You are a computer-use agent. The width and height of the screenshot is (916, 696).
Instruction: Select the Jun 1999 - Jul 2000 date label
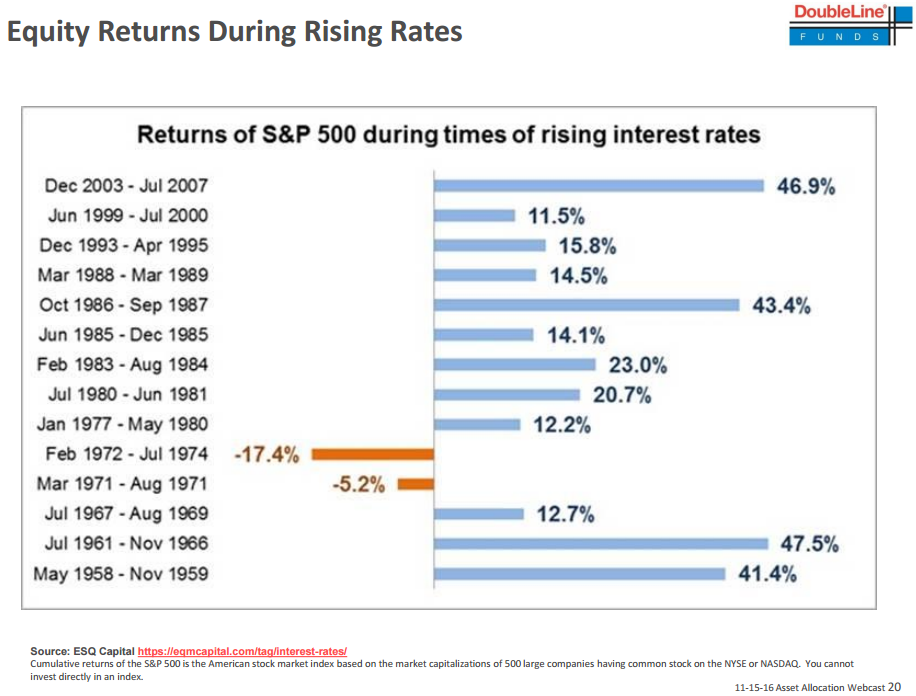click(x=128, y=215)
